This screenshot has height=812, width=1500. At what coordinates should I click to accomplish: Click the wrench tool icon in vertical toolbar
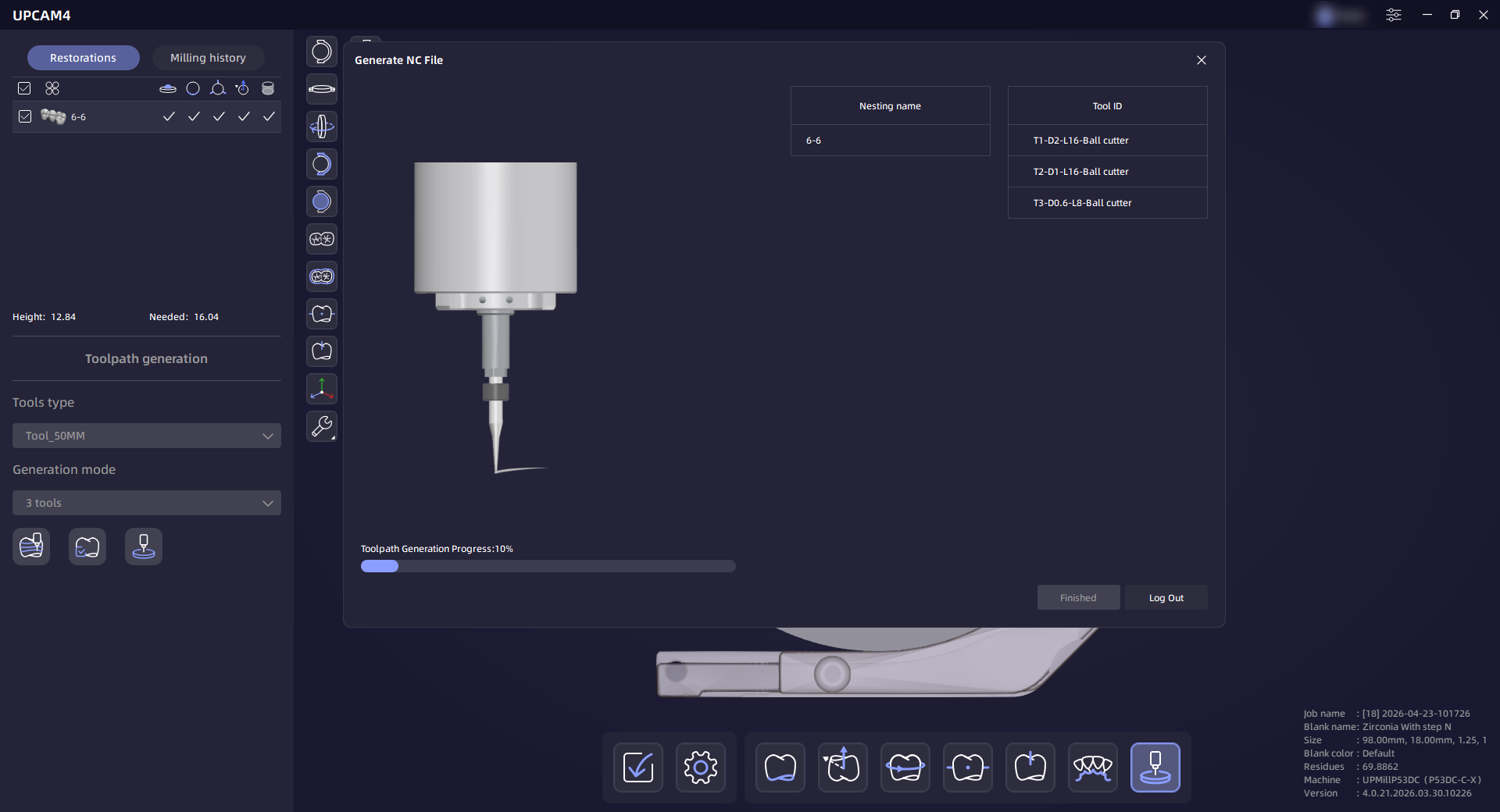point(321,426)
